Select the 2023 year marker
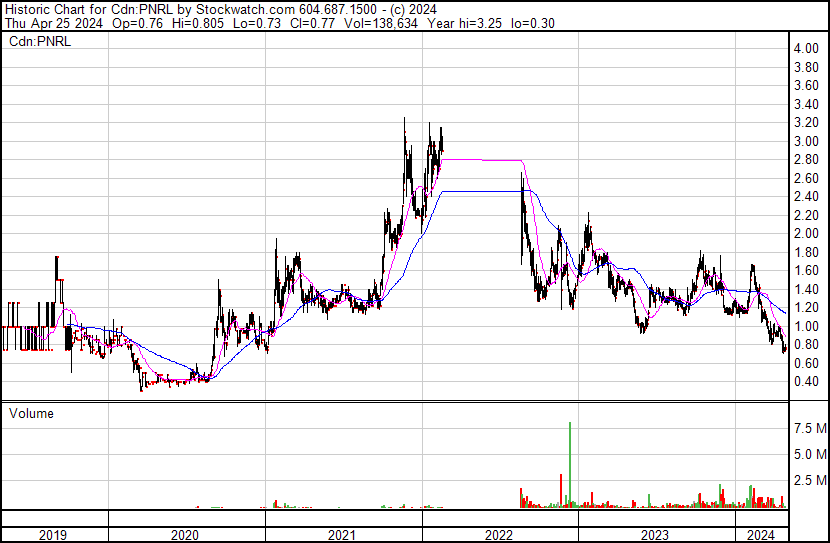The image size is (830, 543). [656, 536]
